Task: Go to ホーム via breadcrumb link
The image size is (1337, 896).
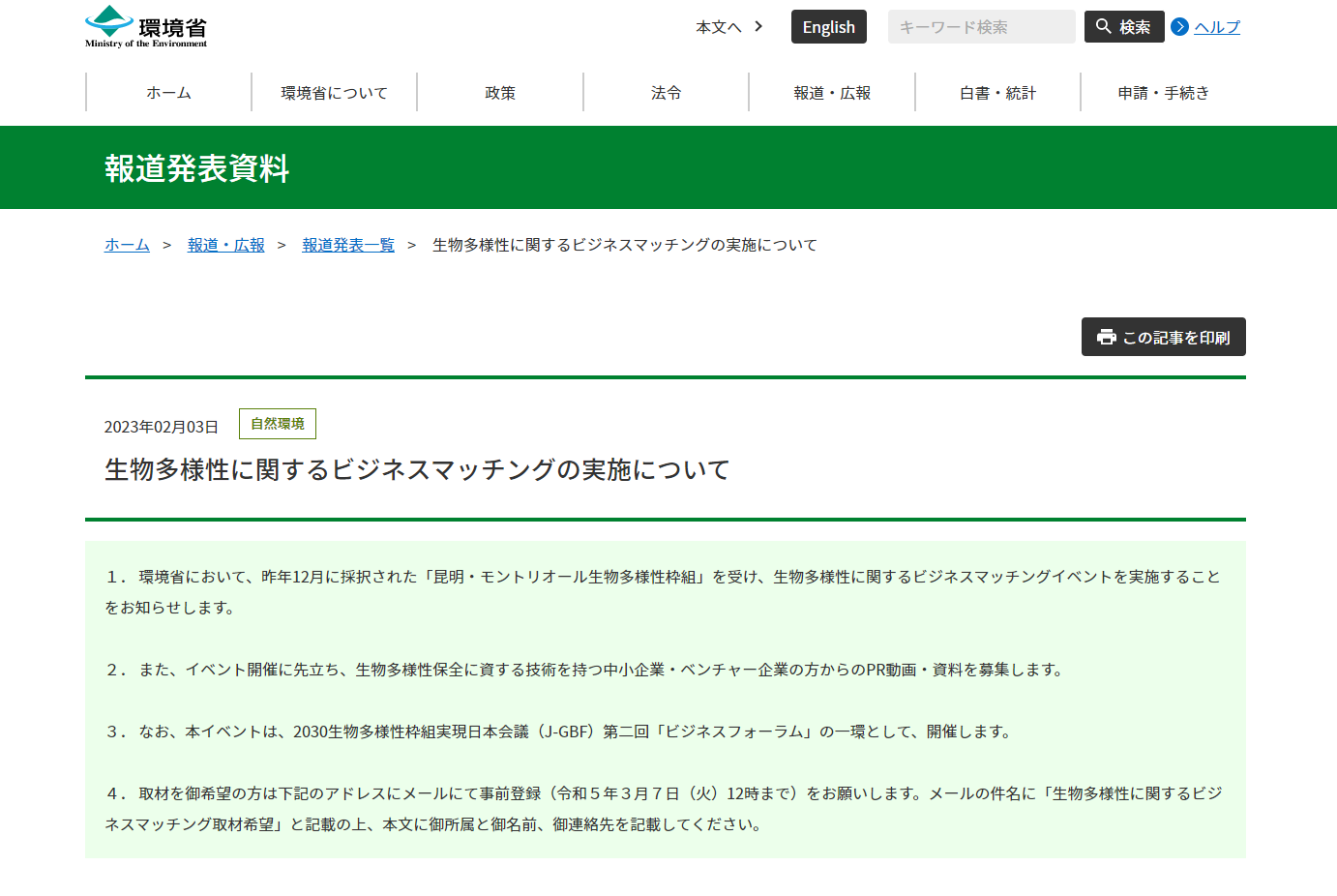Action: (x=127, y=245)
